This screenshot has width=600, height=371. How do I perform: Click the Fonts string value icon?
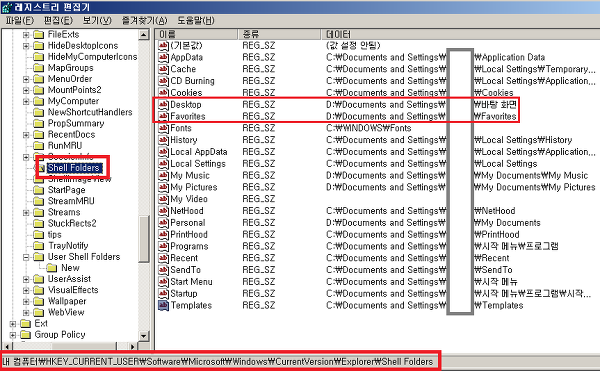[x=163, y=128]
